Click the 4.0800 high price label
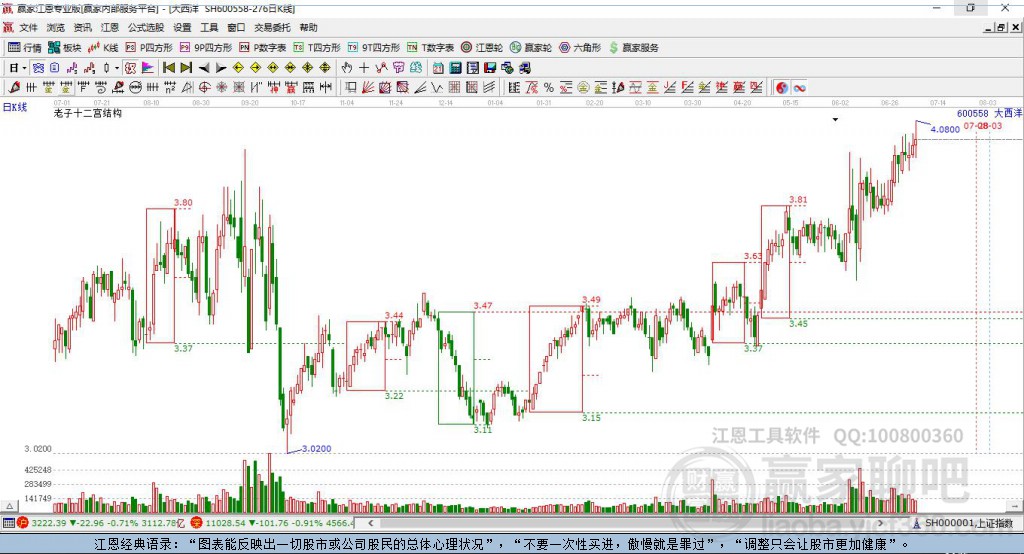Viewport: 1024px width, 554px height. [x=945, y=129]
